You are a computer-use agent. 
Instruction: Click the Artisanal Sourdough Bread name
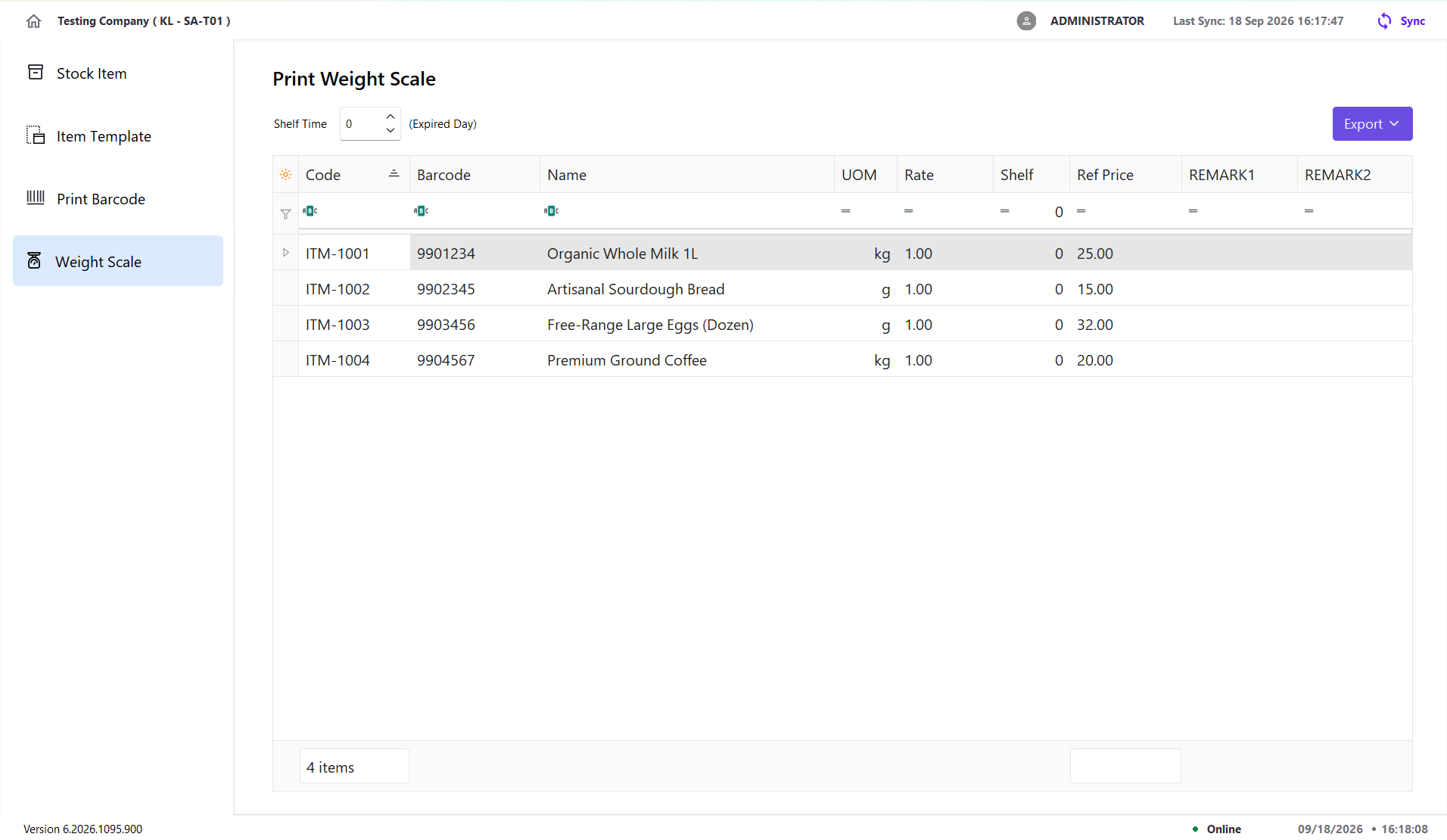pyautogui.click(x=636, y=289)
